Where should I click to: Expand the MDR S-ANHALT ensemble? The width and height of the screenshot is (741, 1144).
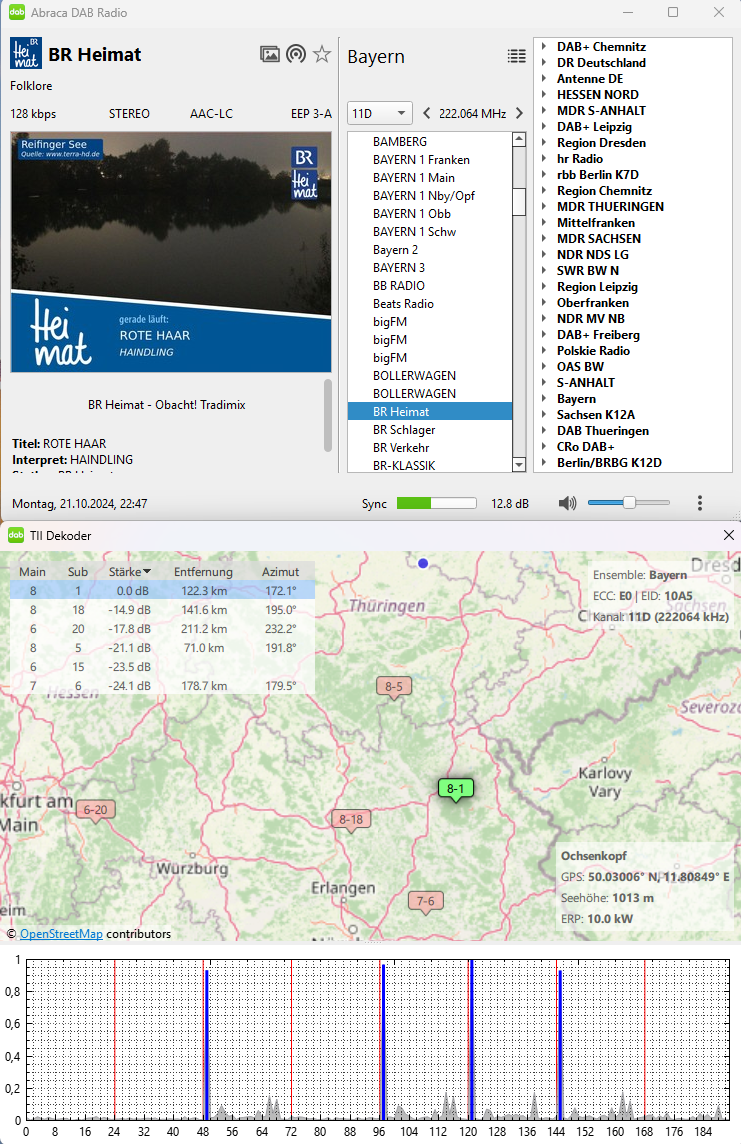544,111
